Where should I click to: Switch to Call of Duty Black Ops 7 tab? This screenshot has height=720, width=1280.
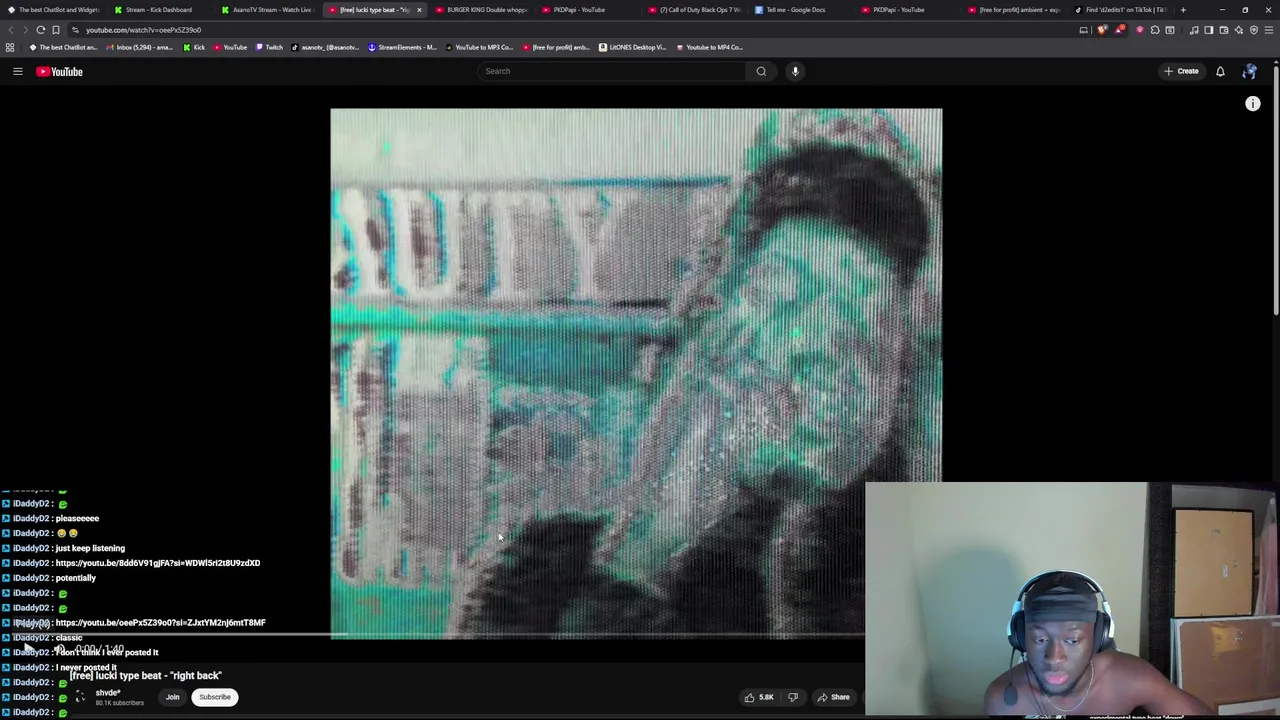pos(695,10)
